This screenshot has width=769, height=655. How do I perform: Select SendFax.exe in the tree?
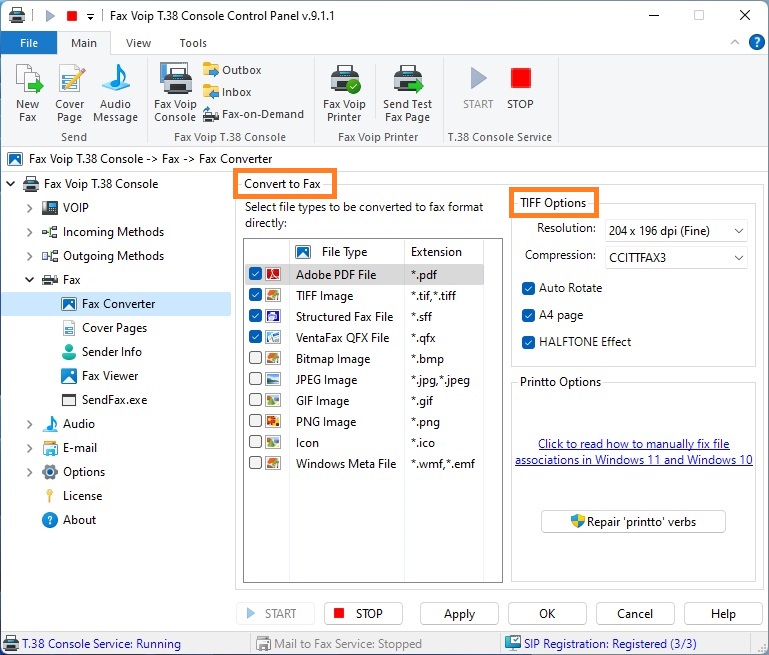pos(104,400)
